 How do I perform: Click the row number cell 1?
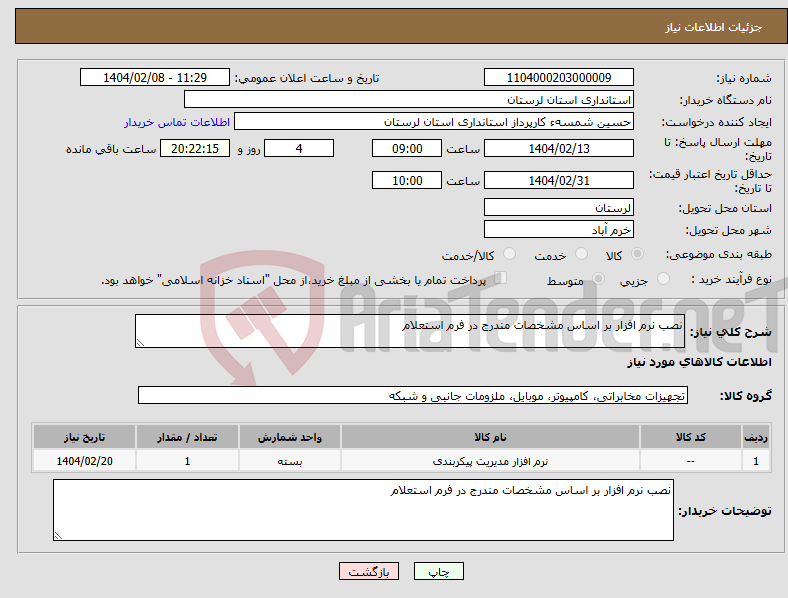756,461
